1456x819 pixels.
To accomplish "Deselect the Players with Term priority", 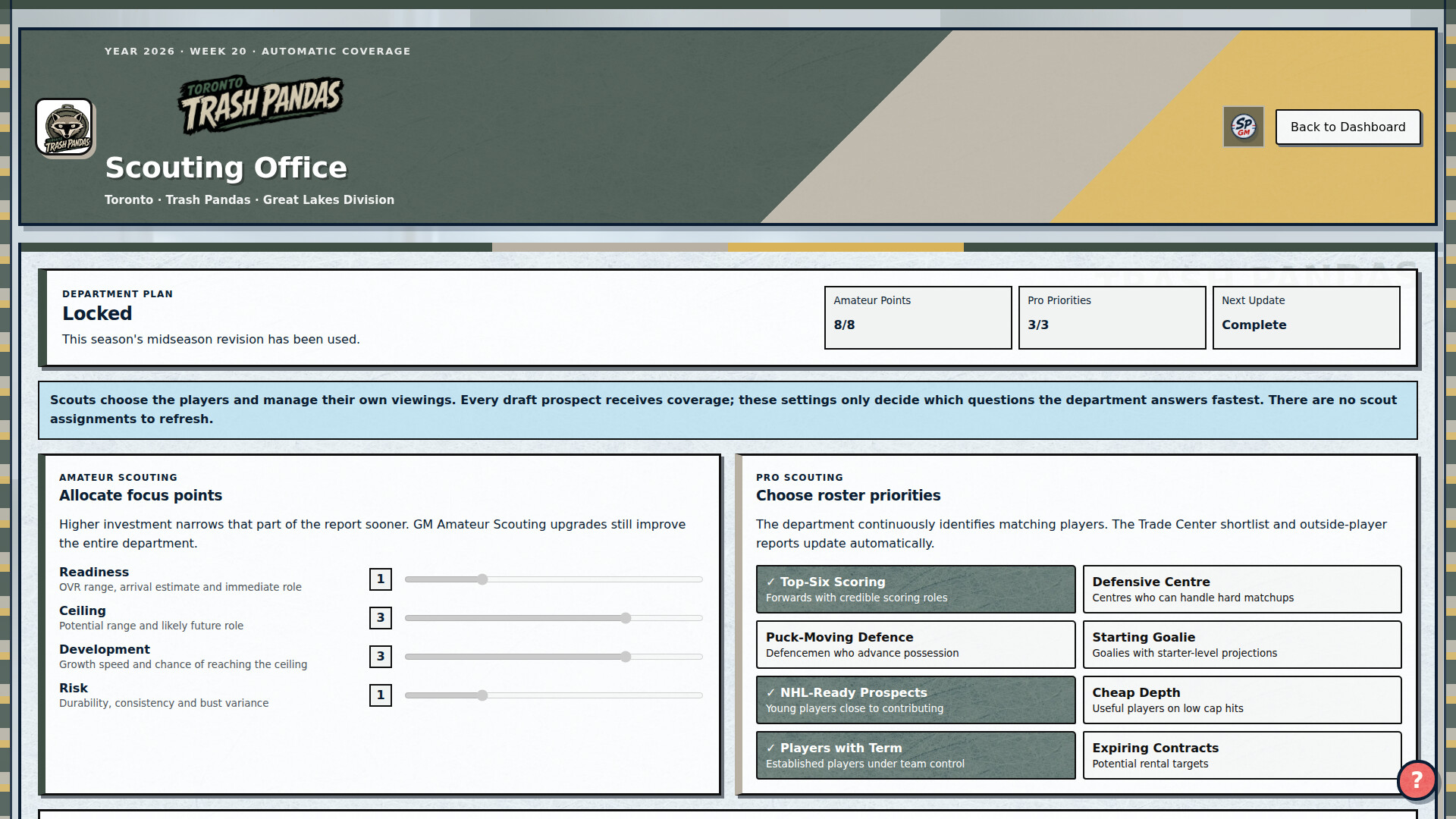I will point(915,755).
